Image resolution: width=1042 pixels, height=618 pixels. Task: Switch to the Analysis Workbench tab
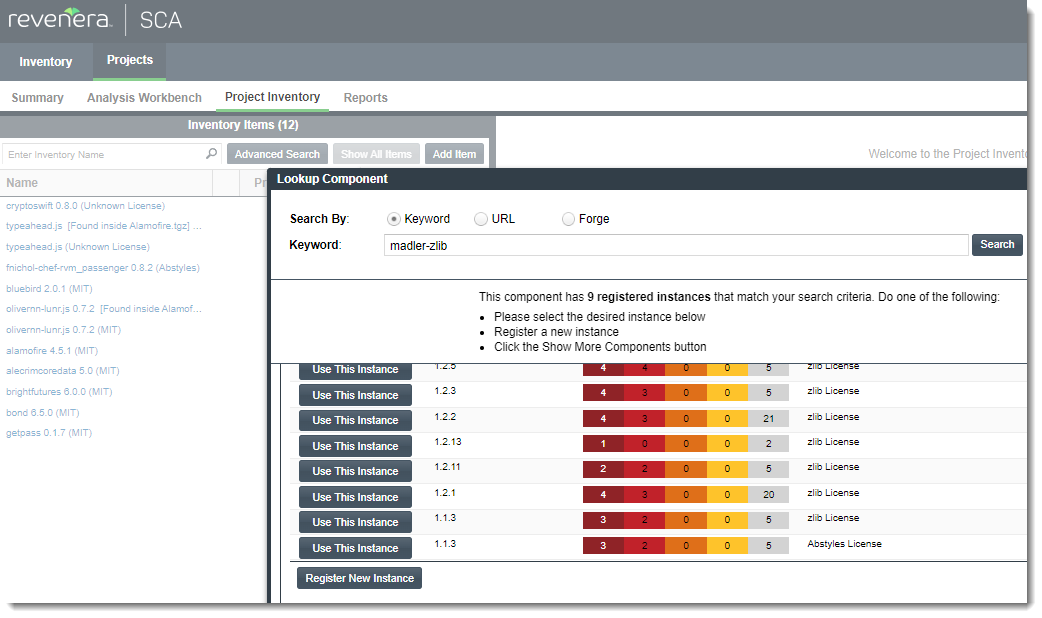pyautogui.click(x=144, y=98)
